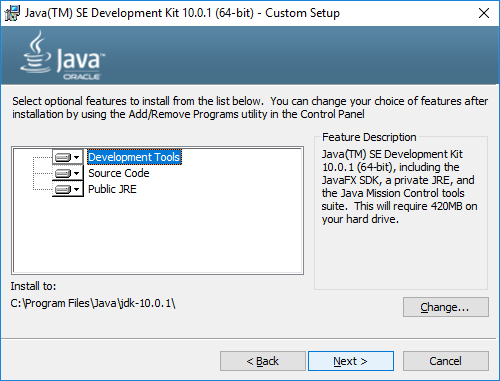This screenshot has width=500, height=381.
Task: Select the Source Code tree item
Action: (x=119, y=173)
